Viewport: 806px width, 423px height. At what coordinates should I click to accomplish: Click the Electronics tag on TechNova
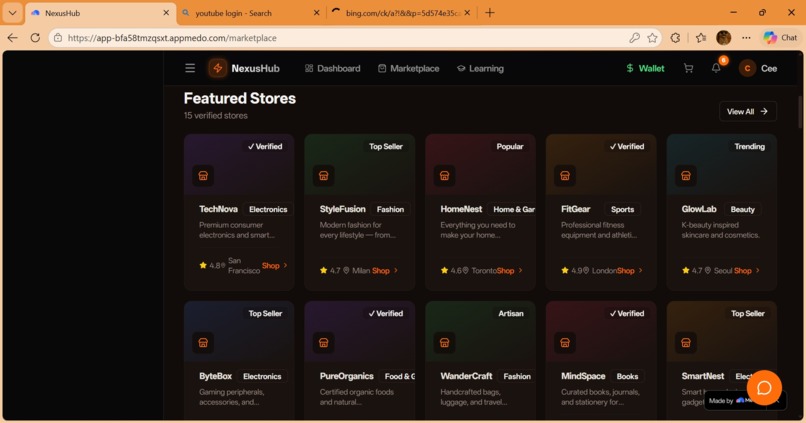pyautogui.click(x=268, y=210)
